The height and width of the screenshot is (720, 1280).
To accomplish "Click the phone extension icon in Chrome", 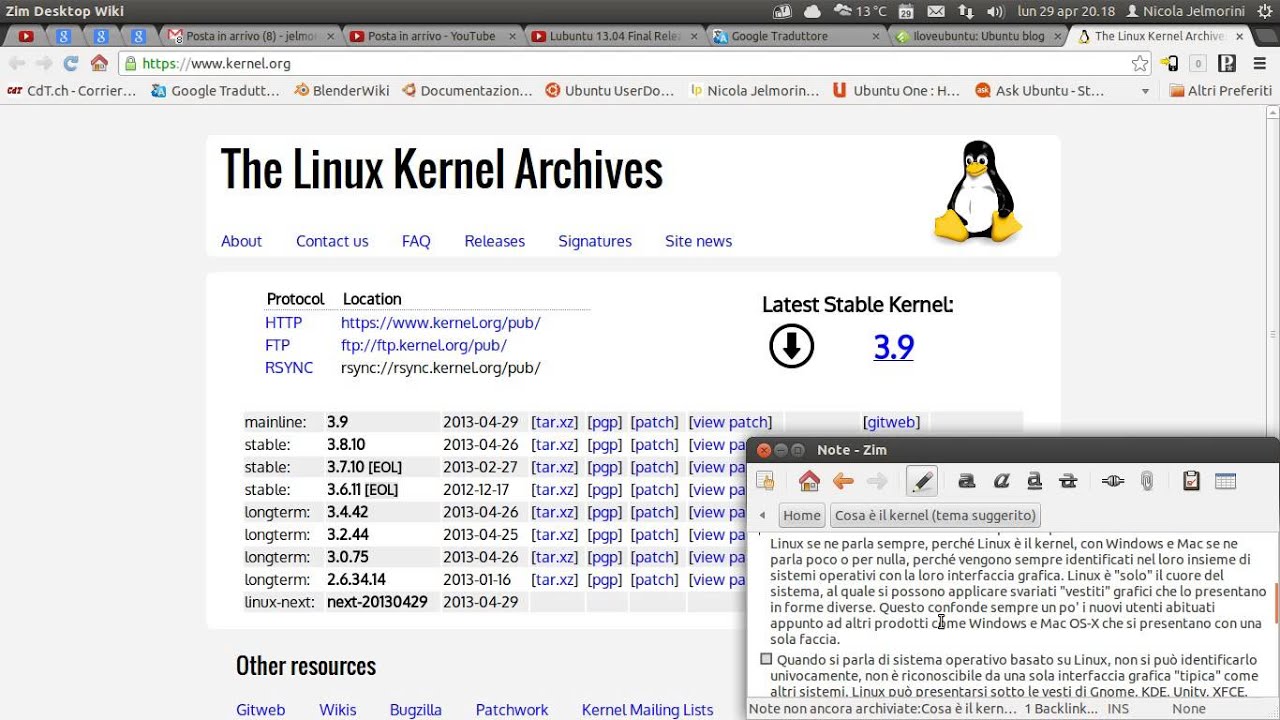I will (1169, 63).
